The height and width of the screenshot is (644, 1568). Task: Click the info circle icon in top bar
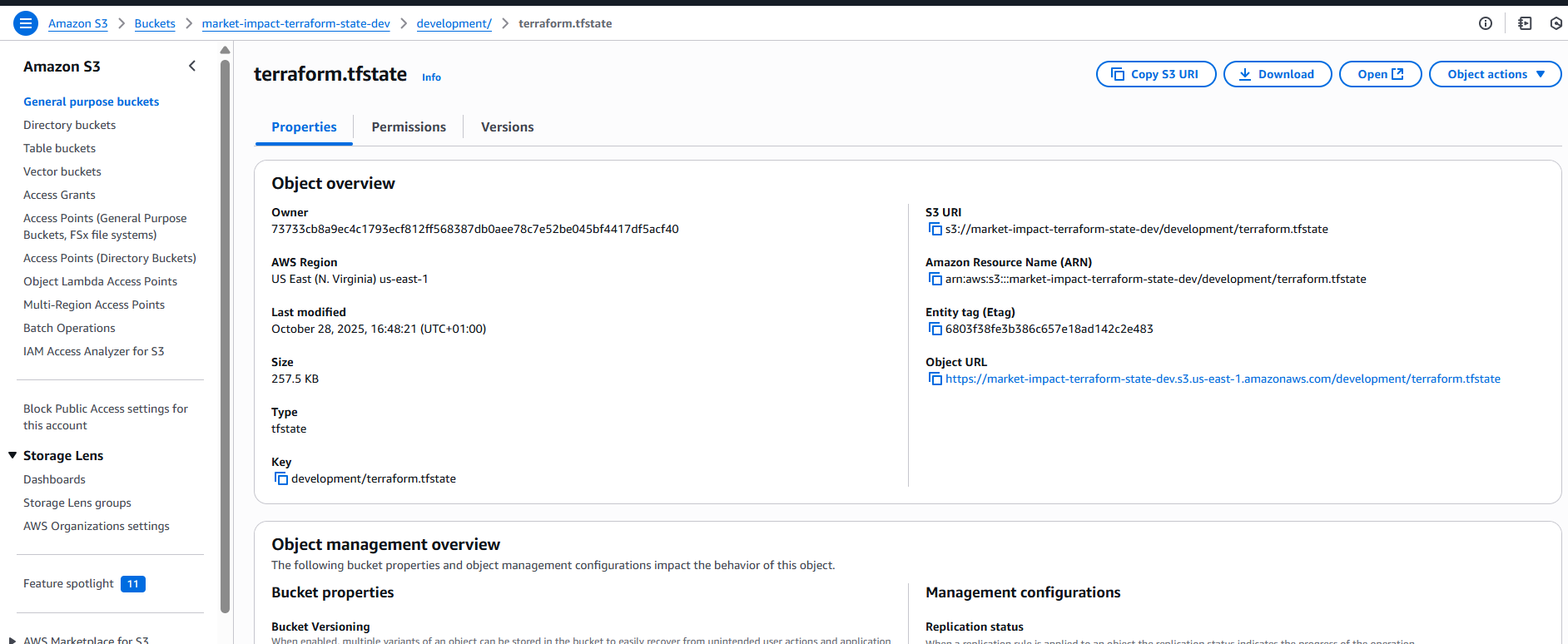(1486, 23)
